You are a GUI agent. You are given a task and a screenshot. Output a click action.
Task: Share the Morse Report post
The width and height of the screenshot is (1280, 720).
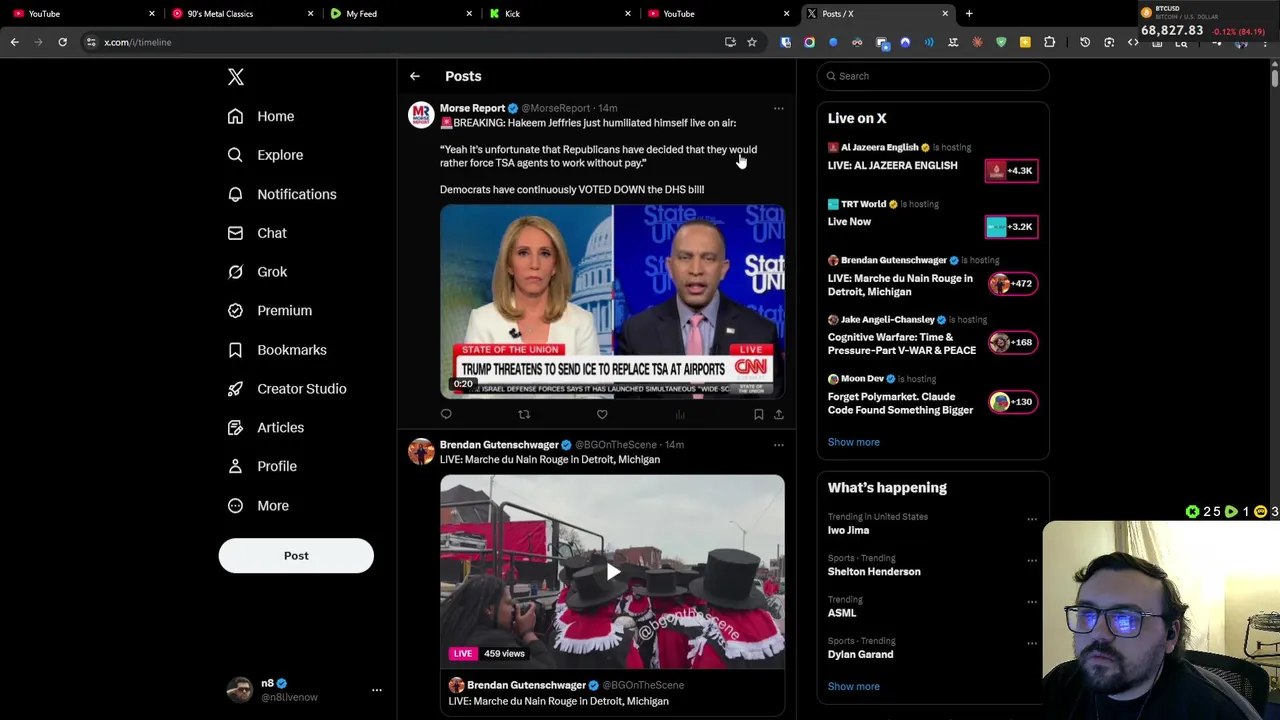tap(779, 414)
